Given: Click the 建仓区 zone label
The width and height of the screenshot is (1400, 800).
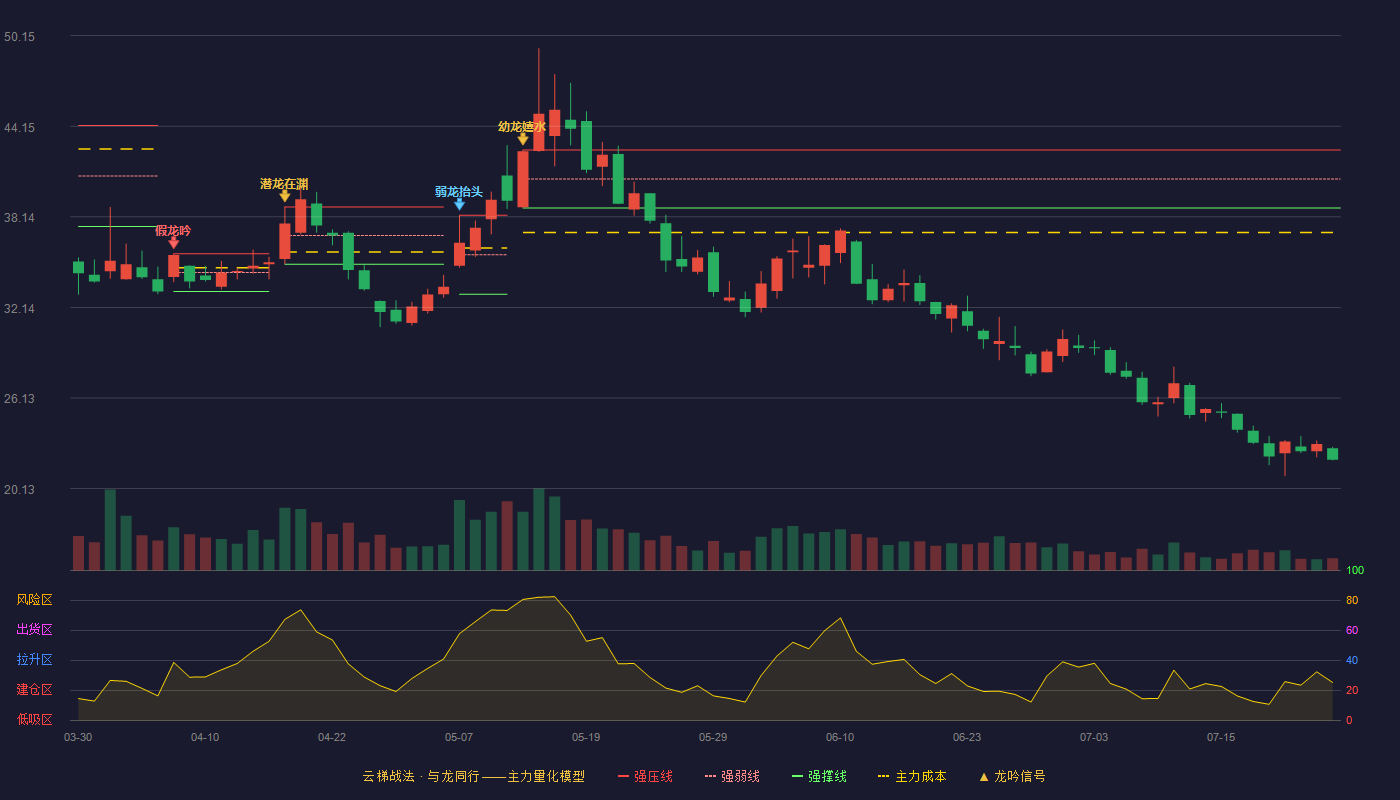Looking at the screenshot, I should (x=34, y=690).
